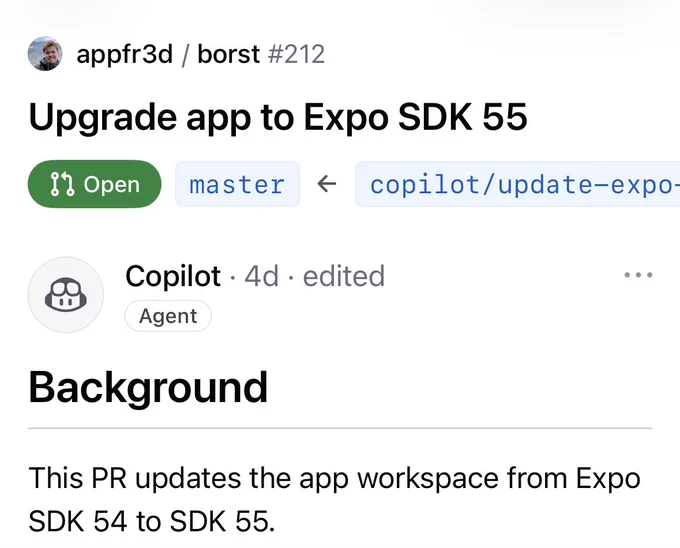Click pull request number #212
680x548 pixels.
pyautogui.click(x=296, y=54)
